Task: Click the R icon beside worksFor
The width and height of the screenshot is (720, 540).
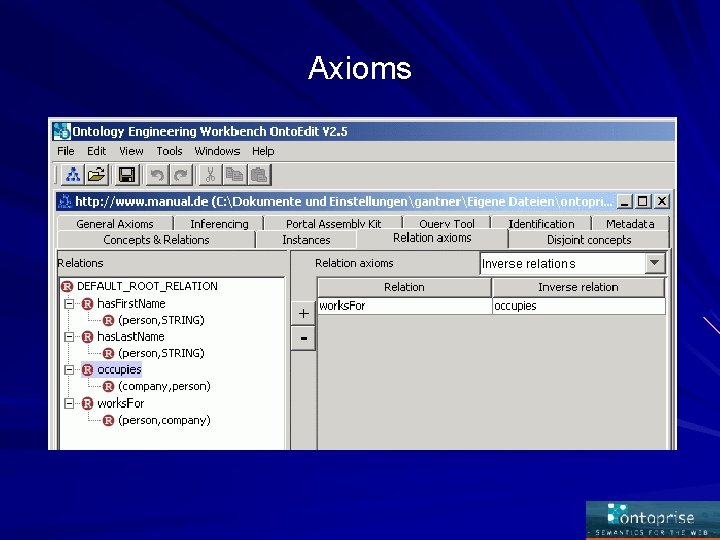Action: point(87,404)
